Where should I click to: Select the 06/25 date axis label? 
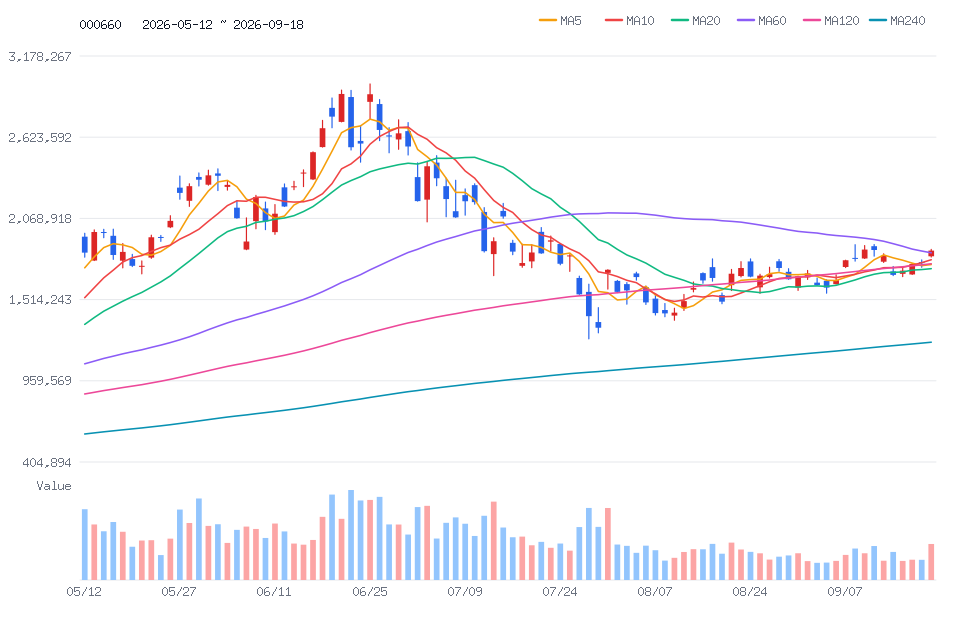tap(370, 592)
